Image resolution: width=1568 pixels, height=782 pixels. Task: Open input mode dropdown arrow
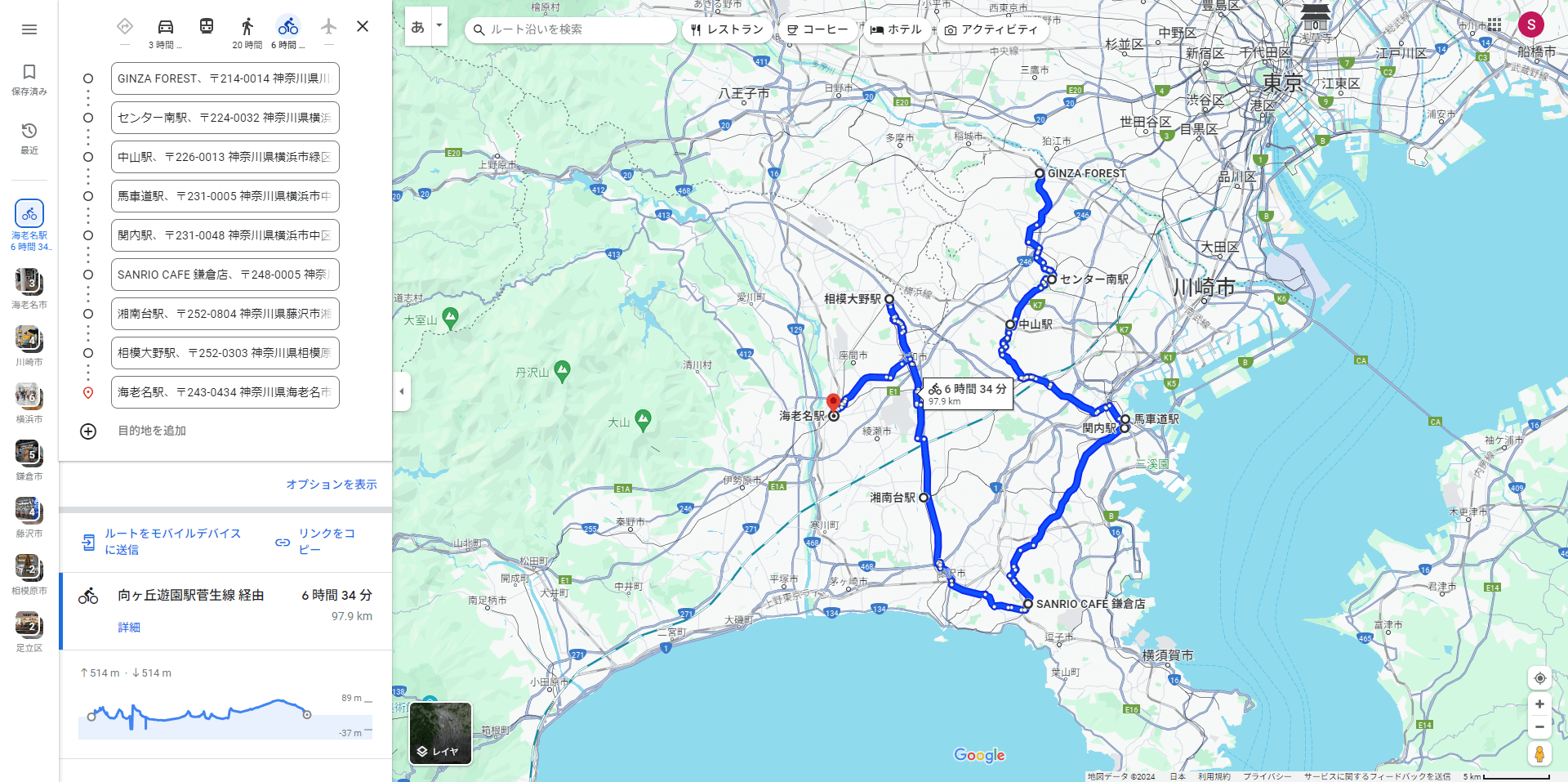coord(439,26)
